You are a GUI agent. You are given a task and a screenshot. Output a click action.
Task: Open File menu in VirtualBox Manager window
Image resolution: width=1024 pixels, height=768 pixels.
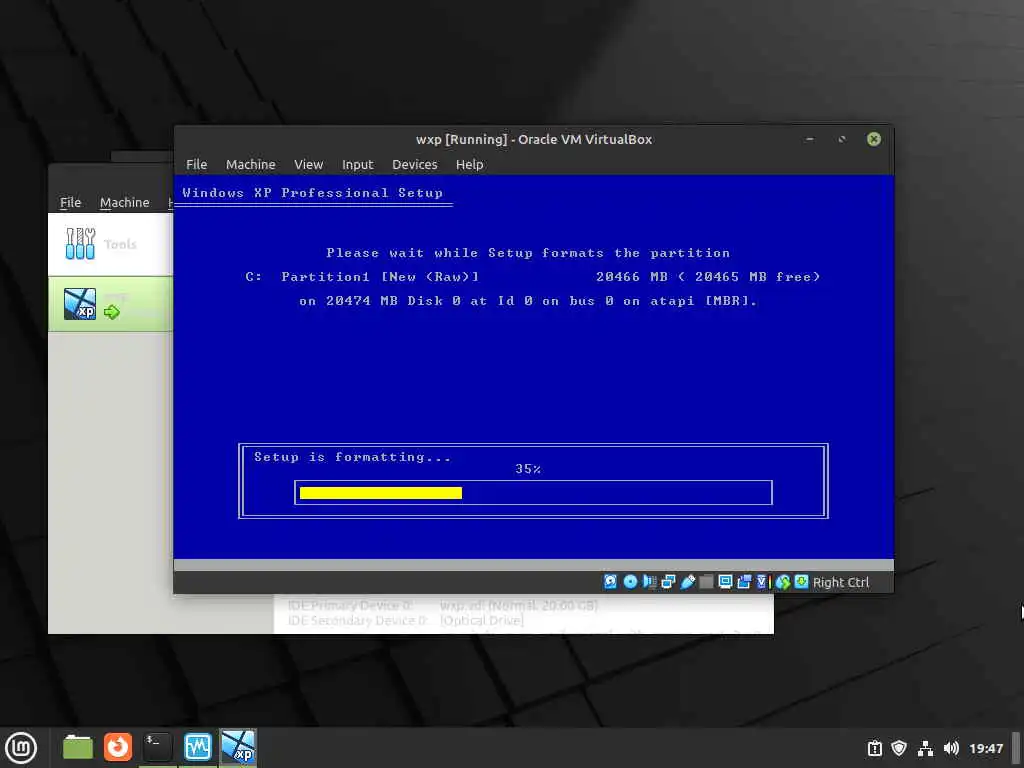click(71, 202)
